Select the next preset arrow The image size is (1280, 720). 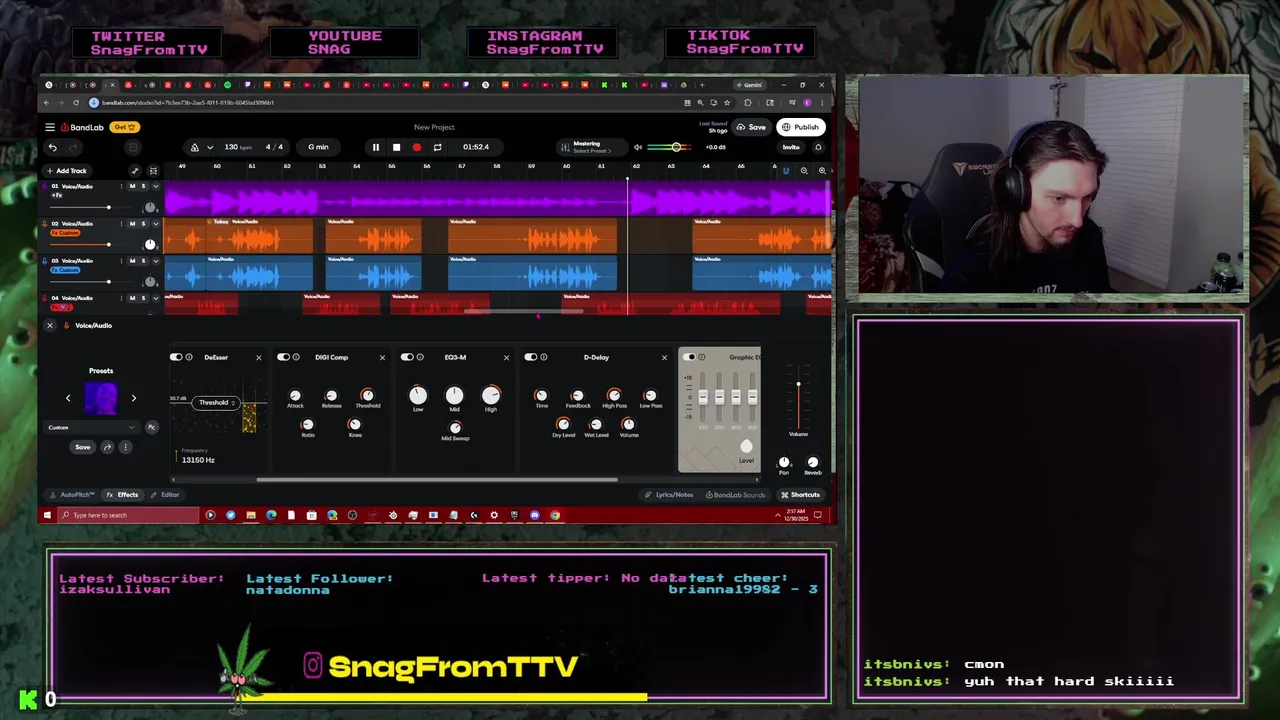tap(133, 398)
